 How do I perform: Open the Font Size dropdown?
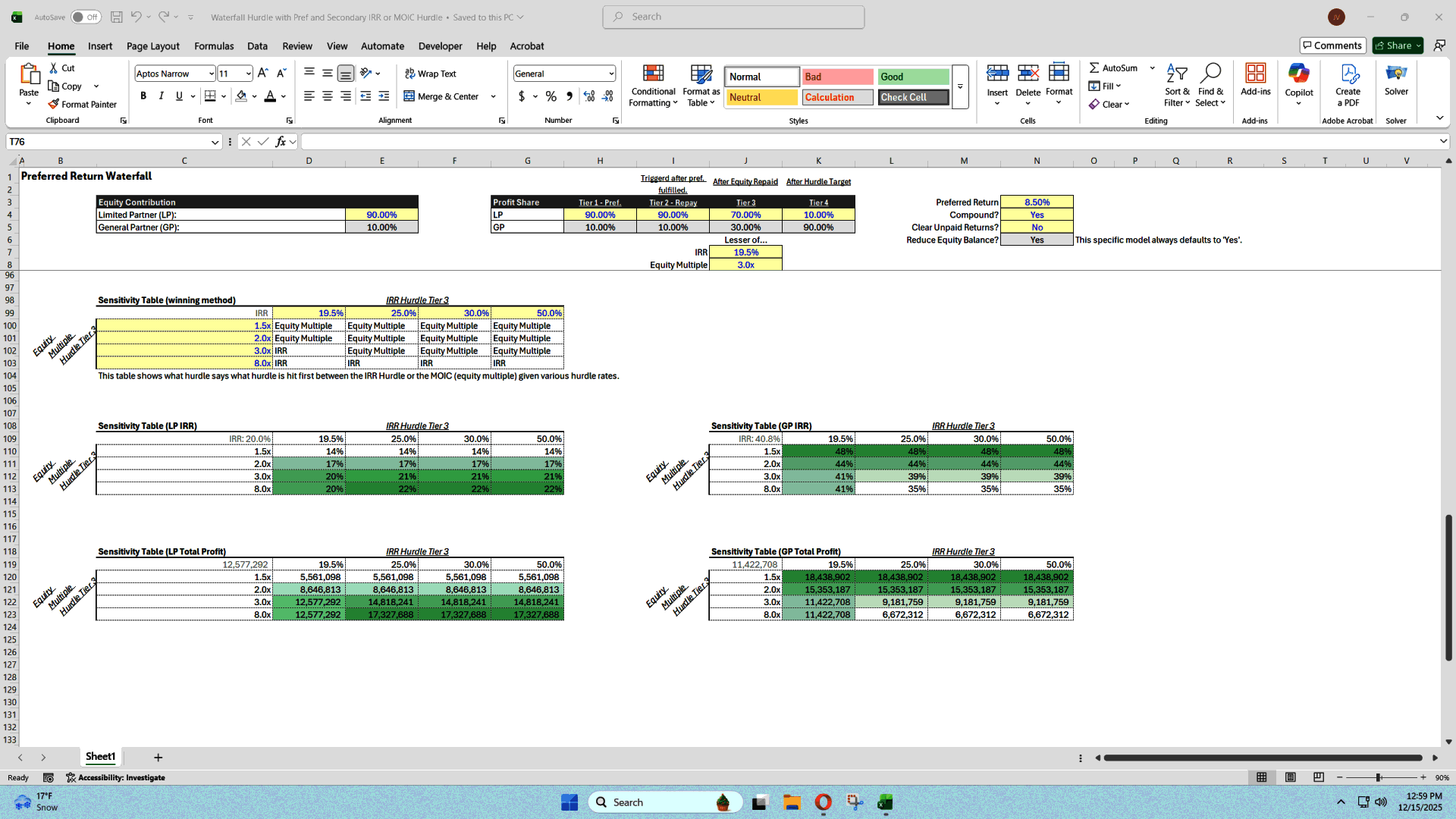pyautogui.click(x=246, y=74)
